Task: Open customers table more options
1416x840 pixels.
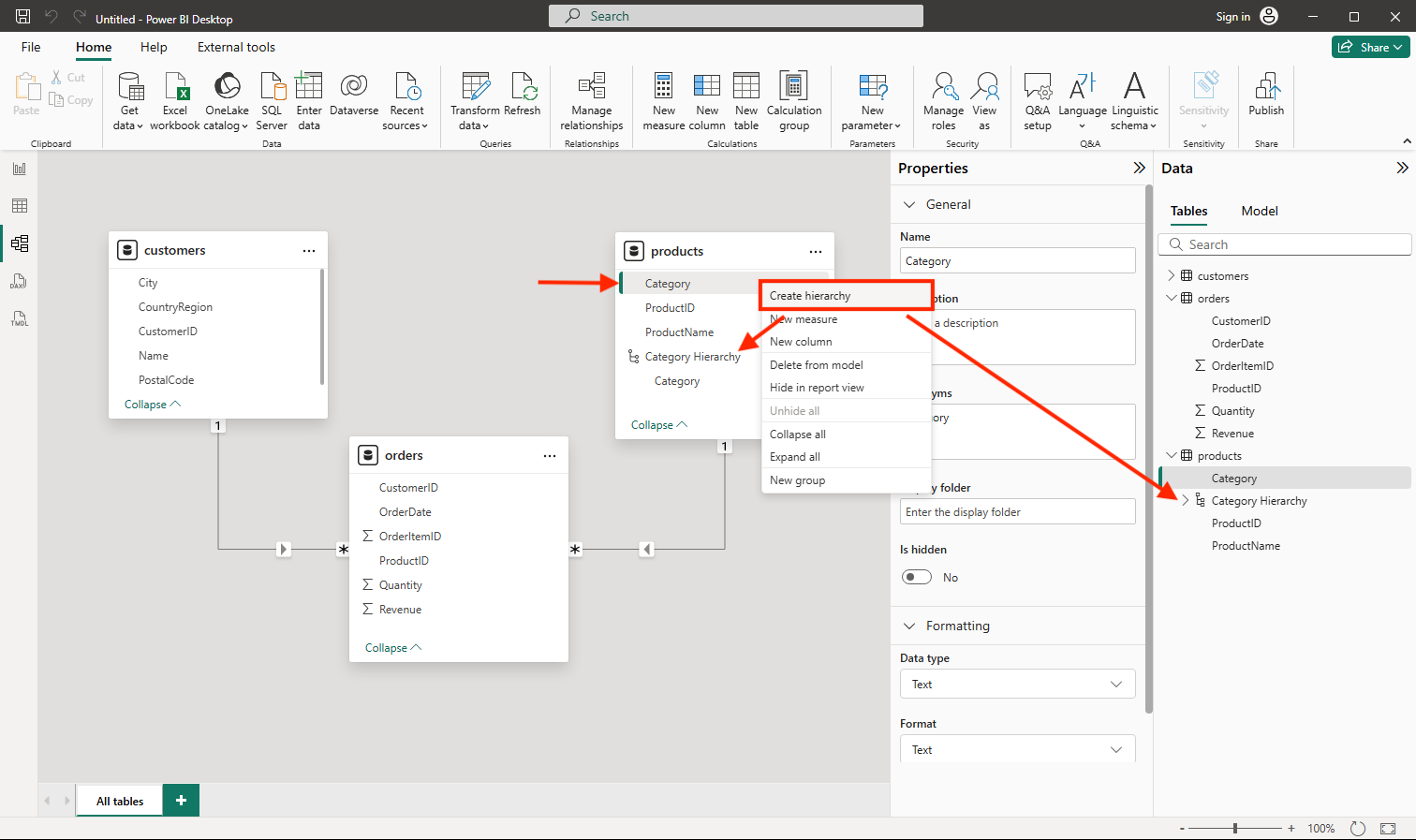Action: pos(309,251)
